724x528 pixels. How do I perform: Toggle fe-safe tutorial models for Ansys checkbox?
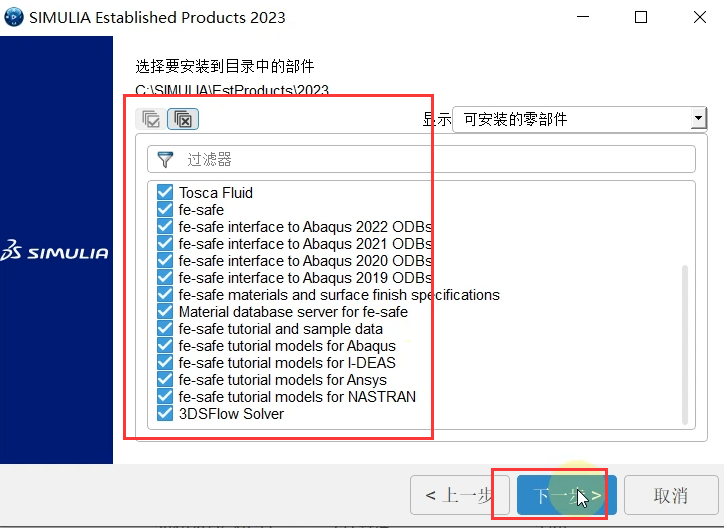[x=165, y=379]
